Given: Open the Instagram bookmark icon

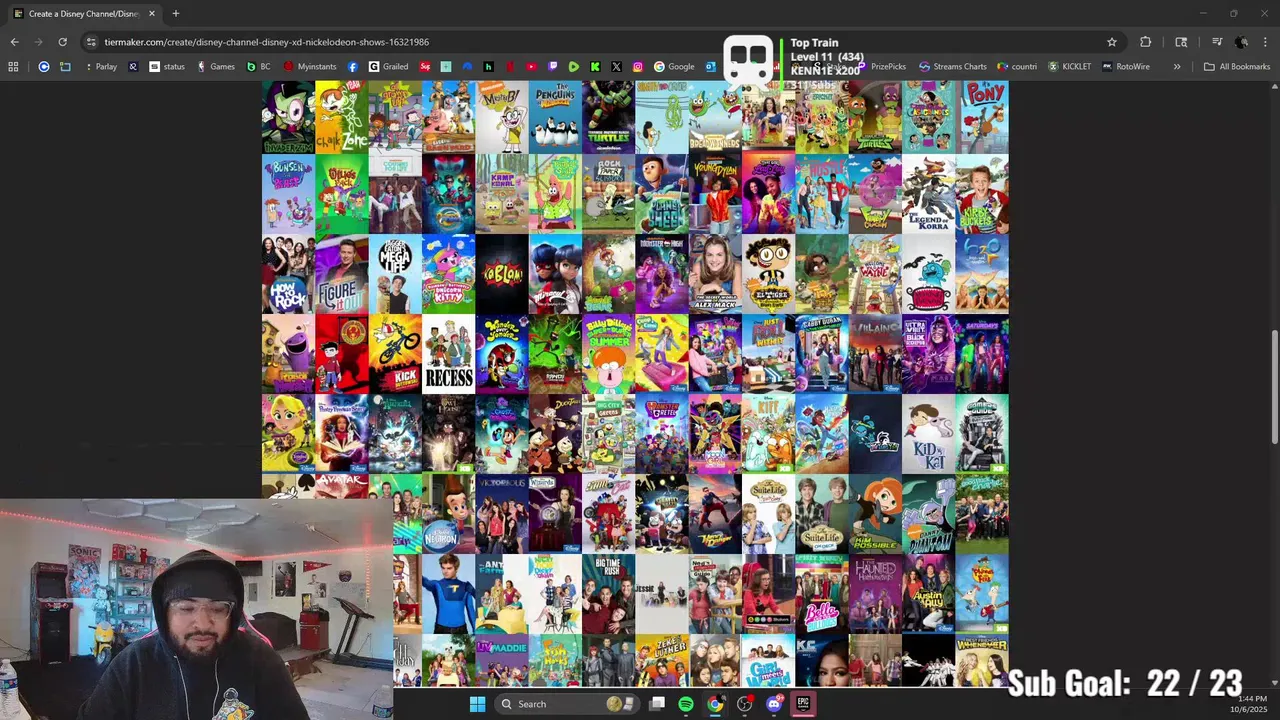Looking at the screenshot, I should pyautogui.click(x=638, y=67).
